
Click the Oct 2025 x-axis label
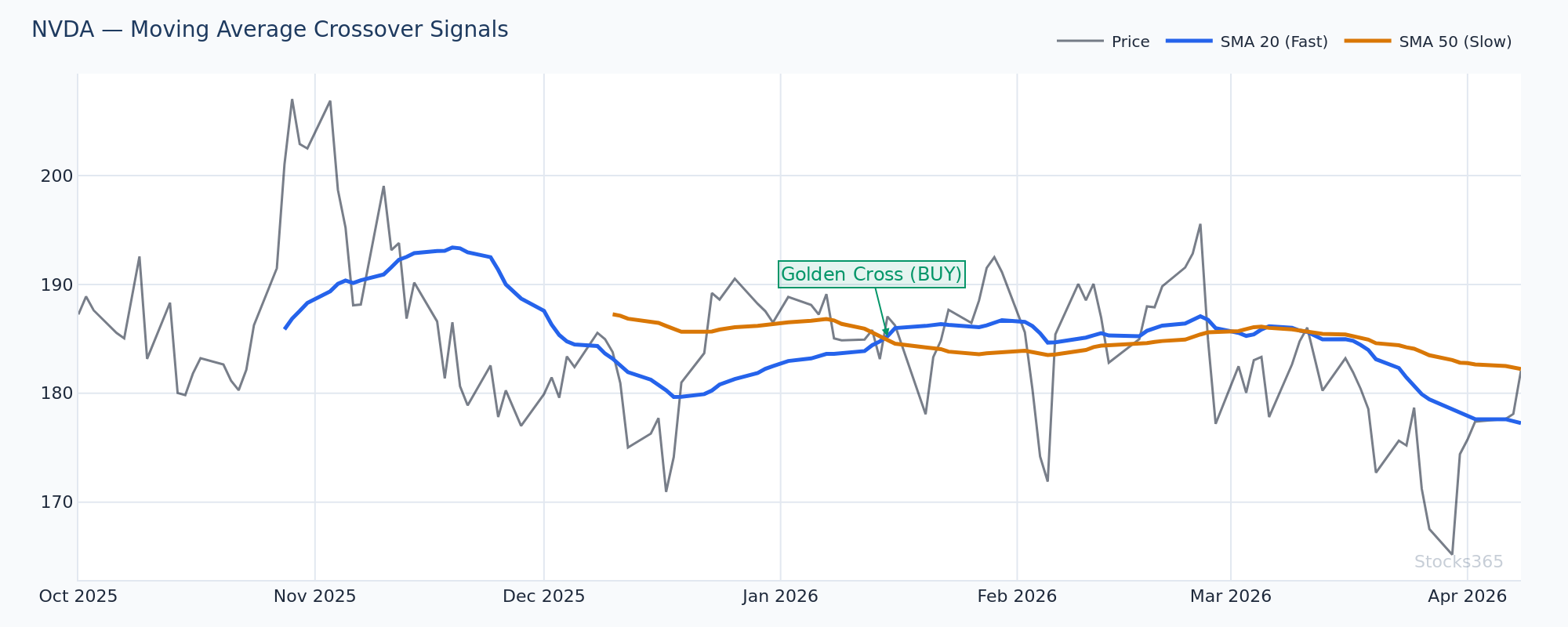[x=78, y=596]
